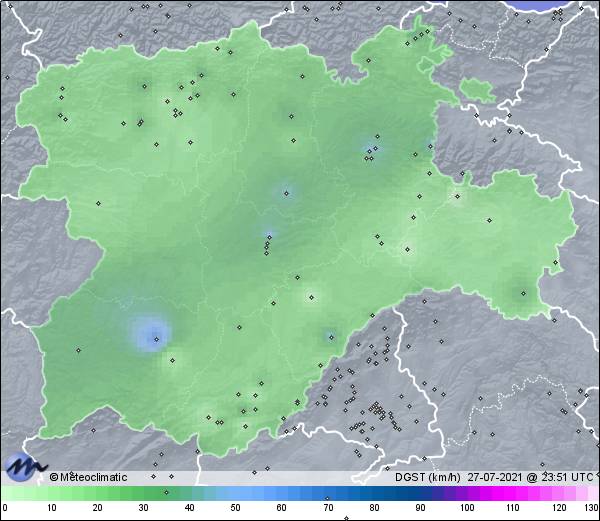
Task: Pick the light blue color band above 50
Action: pyautogui.click(x=235, y=493)
